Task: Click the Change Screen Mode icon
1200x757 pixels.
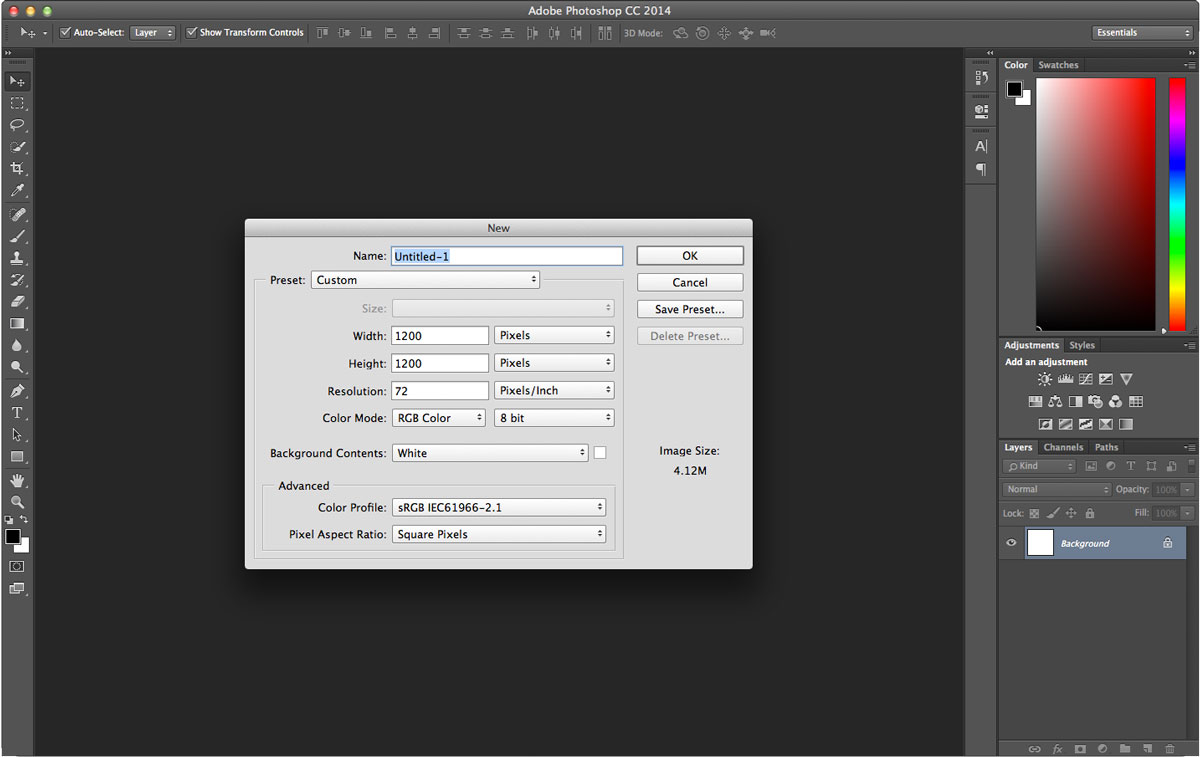Action: [17, 589]
